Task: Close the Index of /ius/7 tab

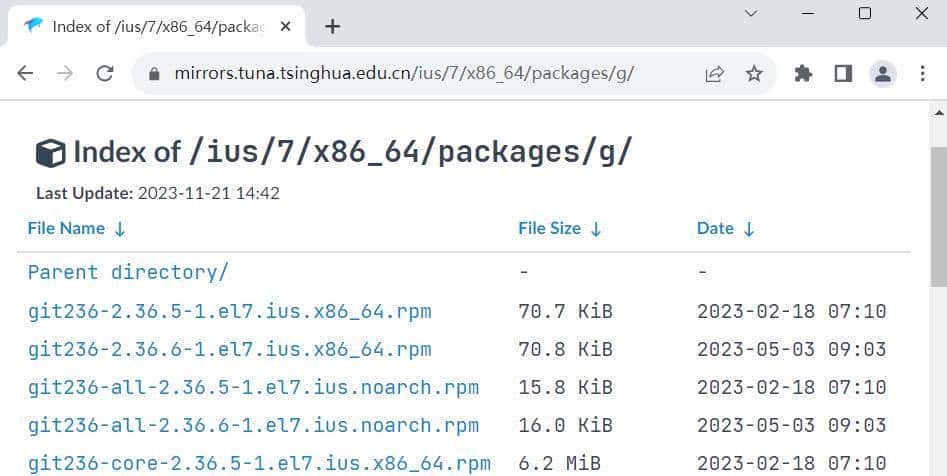Action: click(286, 26)
